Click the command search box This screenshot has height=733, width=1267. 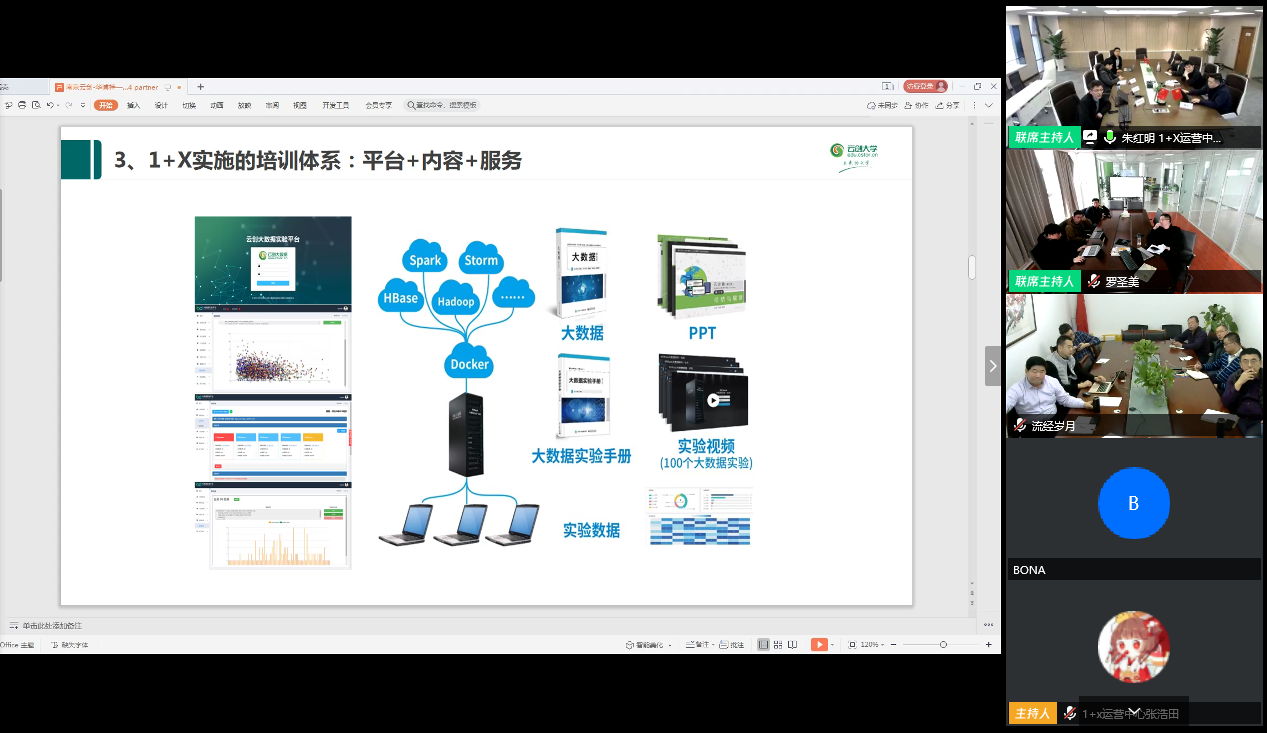(x=441, y=105)
